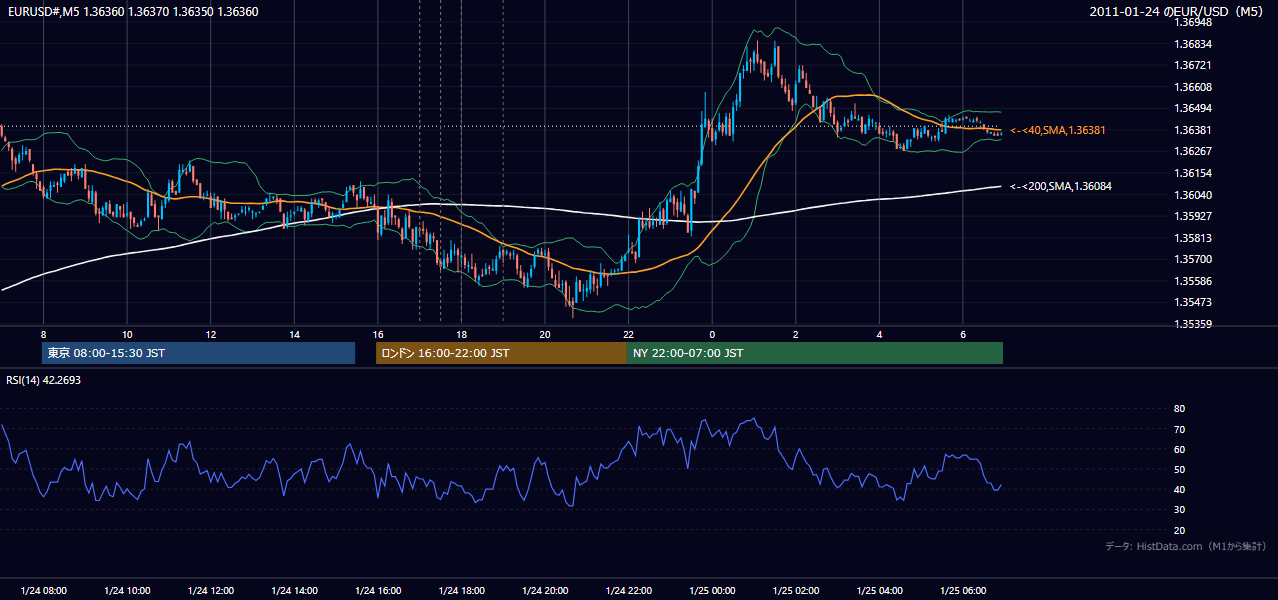Click hour label 12 under price chart
Viewport: 1278px width, 600px height.
coord(210,334)
